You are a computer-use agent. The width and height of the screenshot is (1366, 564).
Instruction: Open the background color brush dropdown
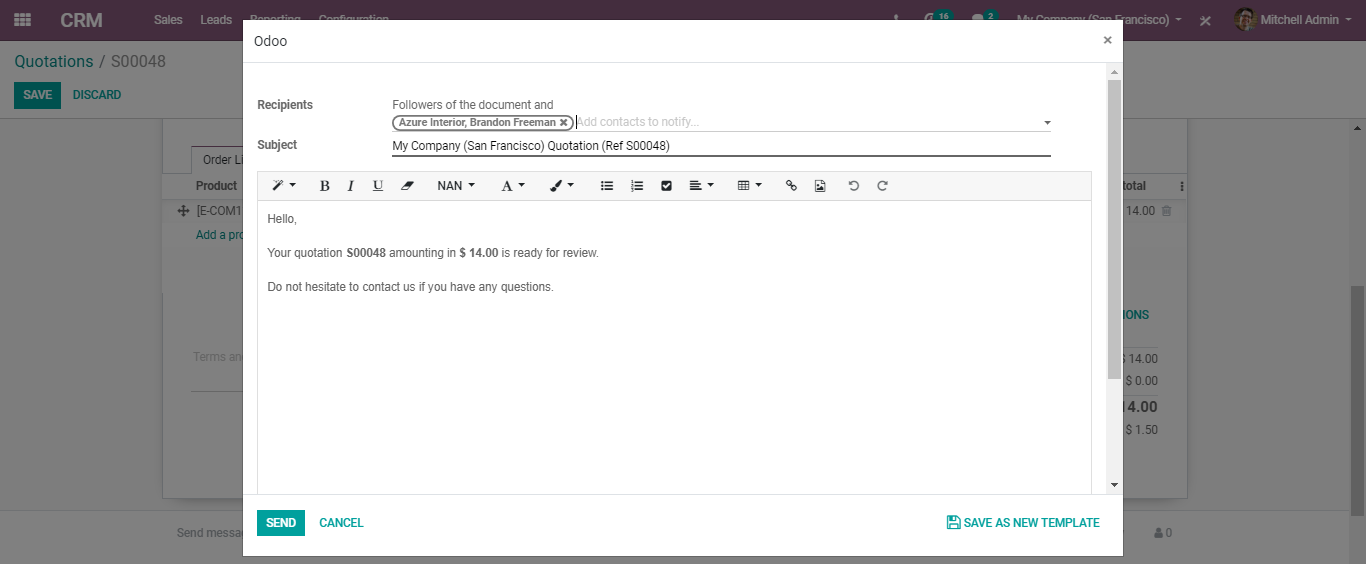pos(562,186)
